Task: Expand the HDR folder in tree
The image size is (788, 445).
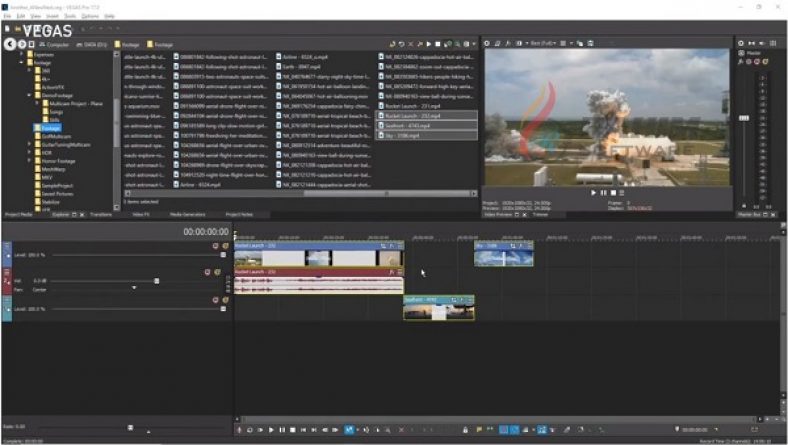Action: 30,151
